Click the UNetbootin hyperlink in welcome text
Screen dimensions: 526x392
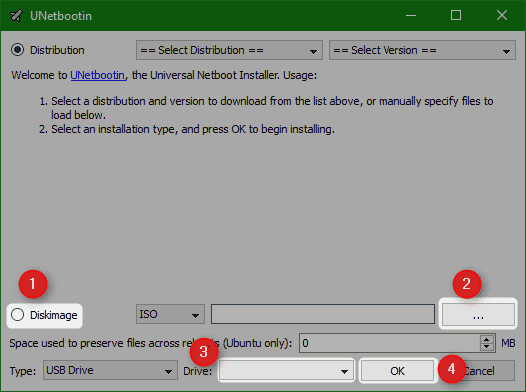[98, 75]
